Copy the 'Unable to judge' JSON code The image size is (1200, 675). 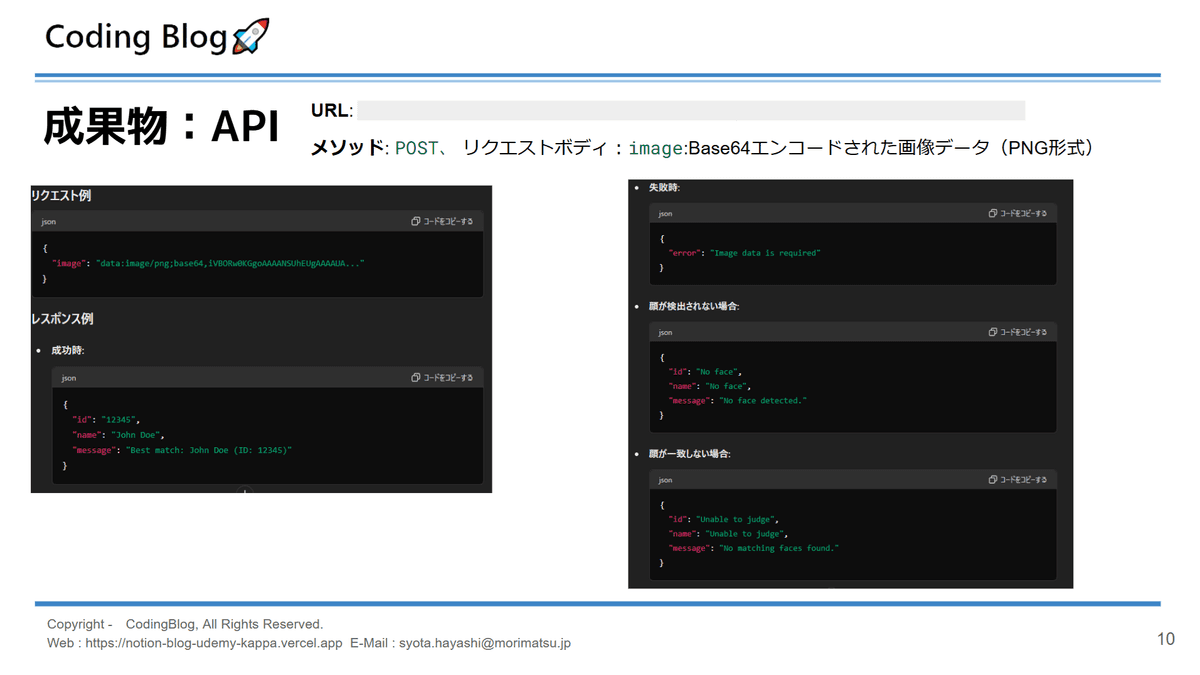pyautogui.click(x=1017, y=480)
